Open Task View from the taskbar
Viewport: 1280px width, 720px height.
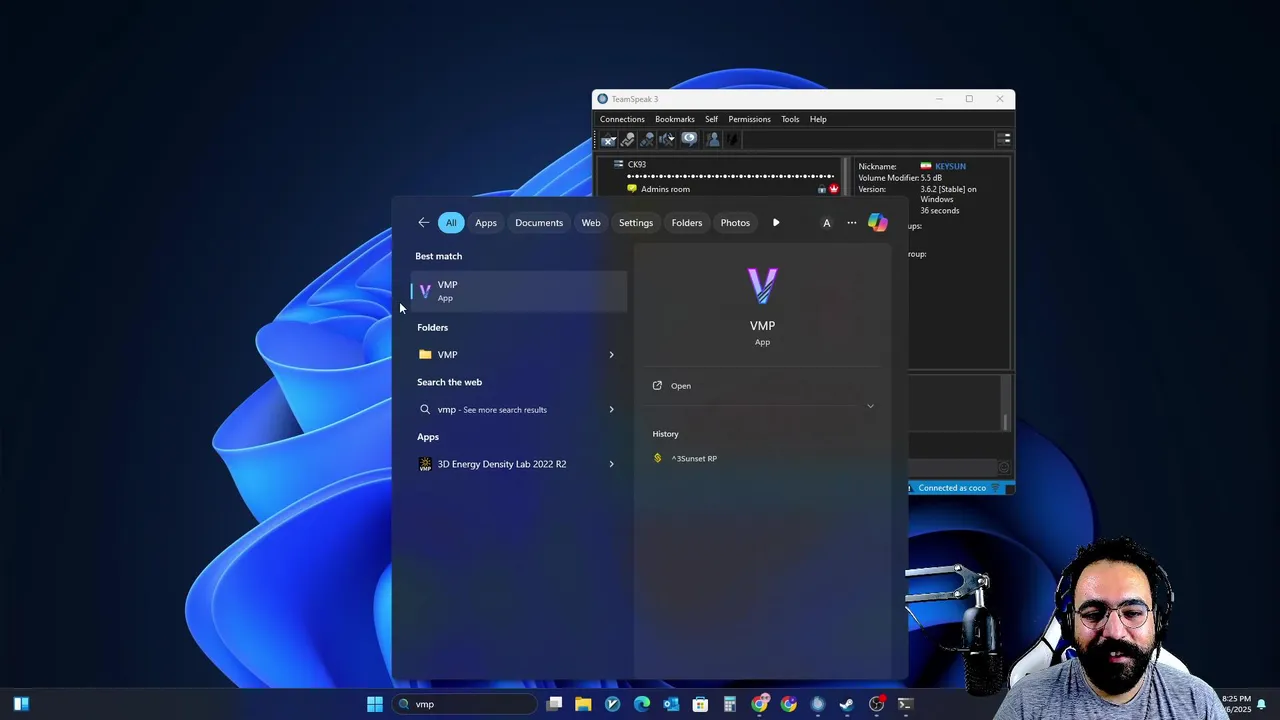tap(554, 704)
